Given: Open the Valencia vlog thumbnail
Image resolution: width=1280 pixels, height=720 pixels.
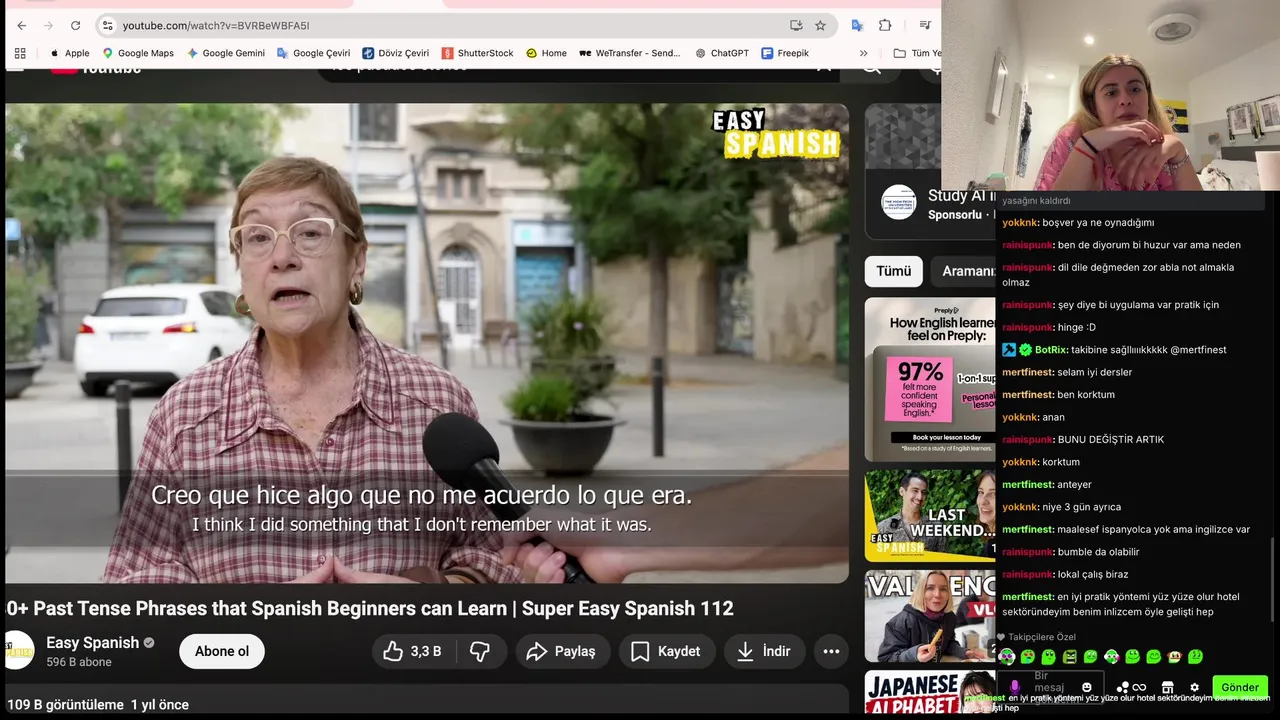Looking at the screenshot, I should (930, 616).
